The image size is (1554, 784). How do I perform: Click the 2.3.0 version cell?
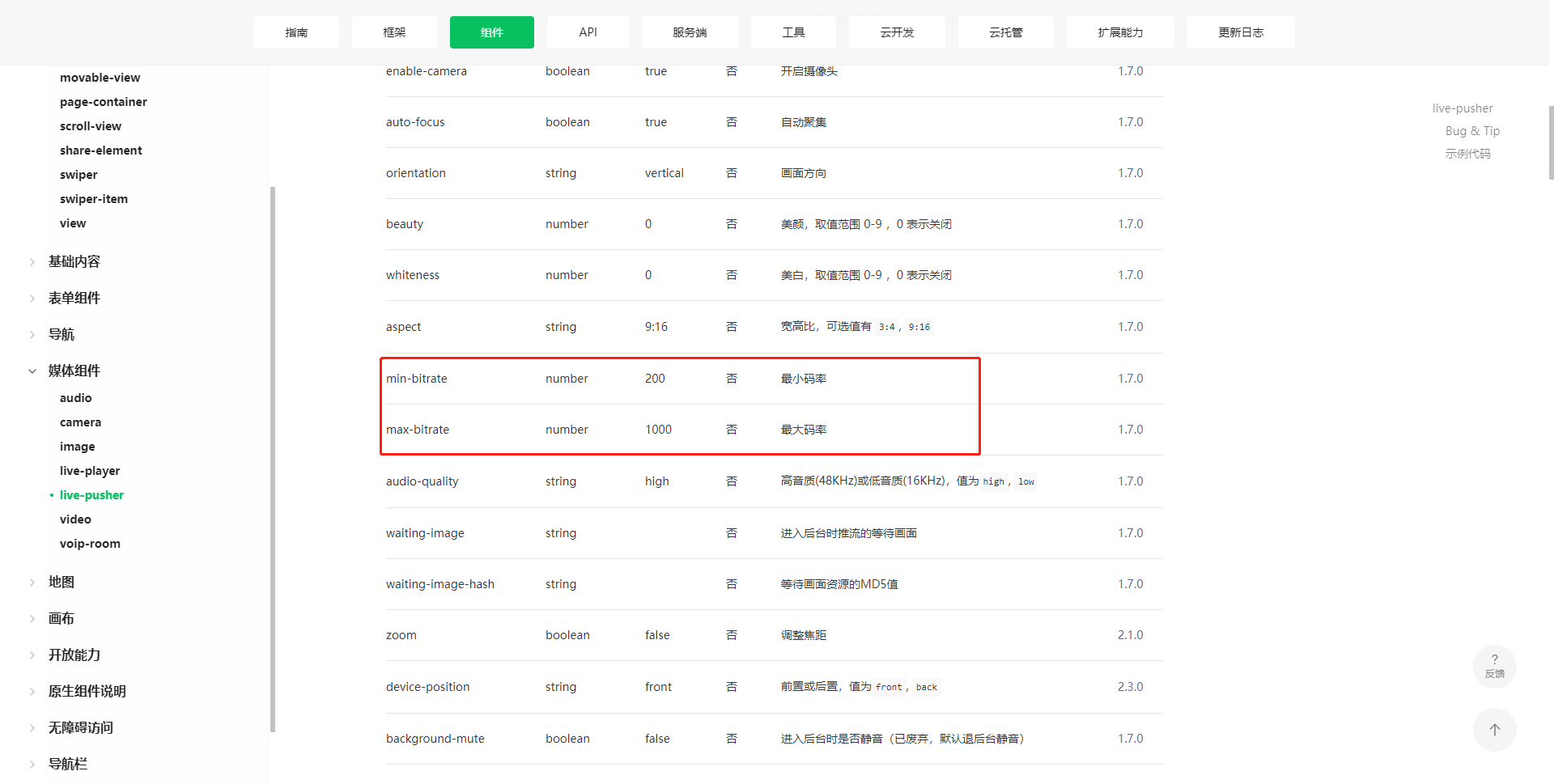click(1131, 687)
